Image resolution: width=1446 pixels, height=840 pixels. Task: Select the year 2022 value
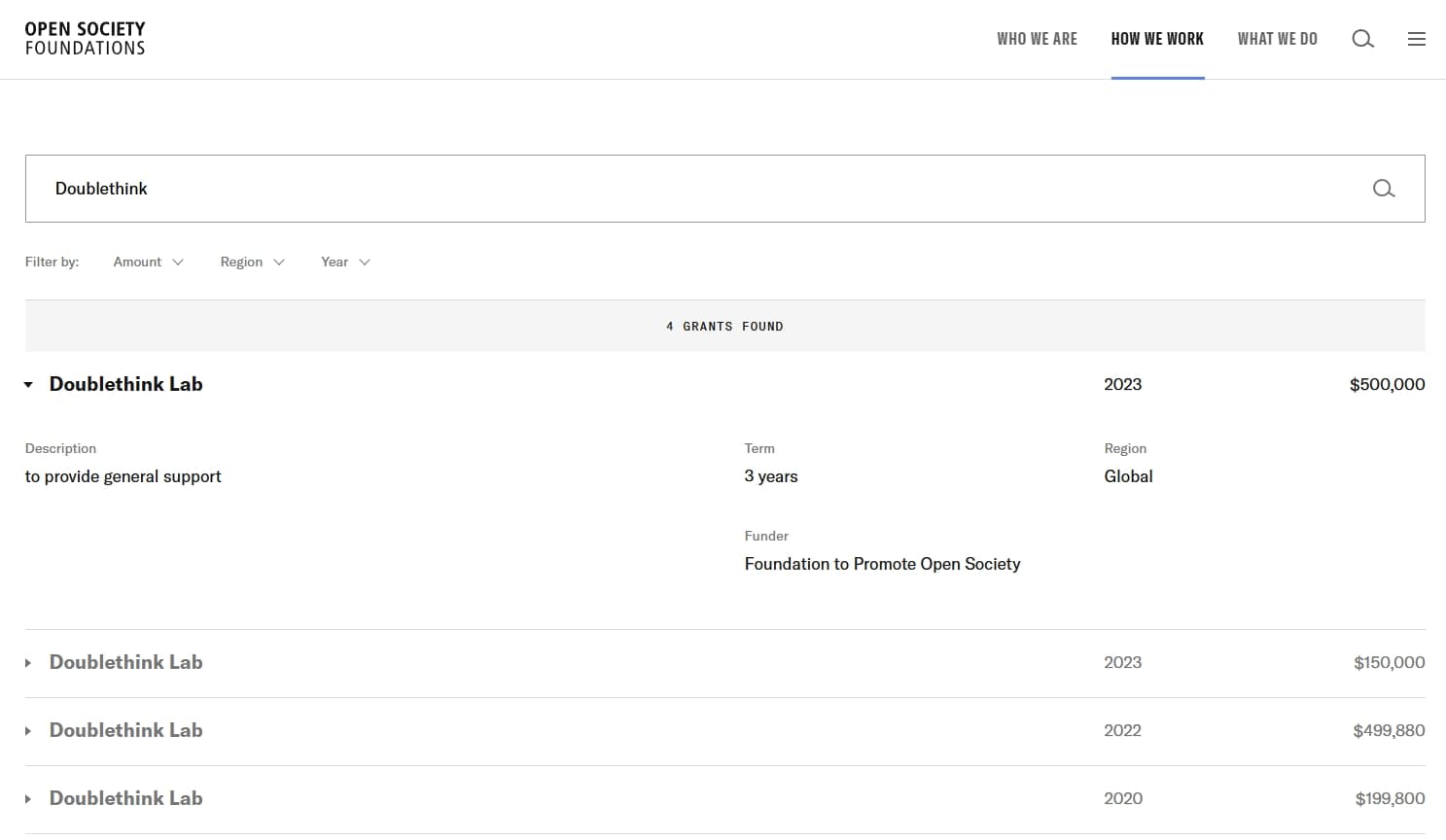(1122, 731)
